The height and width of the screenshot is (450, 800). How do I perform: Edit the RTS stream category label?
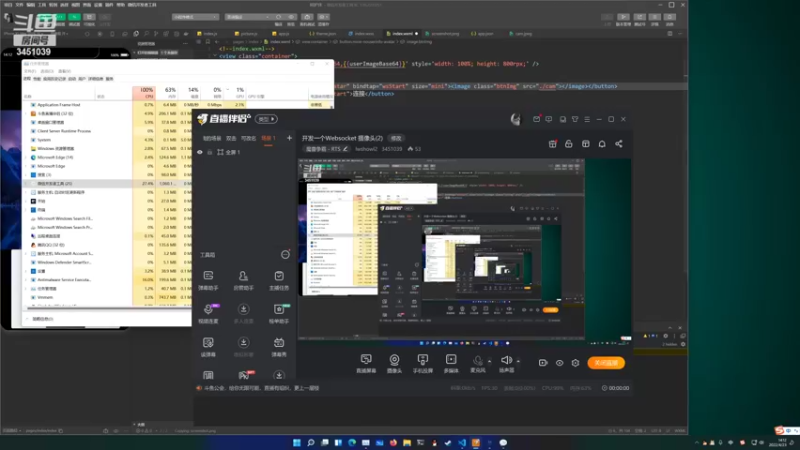327,149
